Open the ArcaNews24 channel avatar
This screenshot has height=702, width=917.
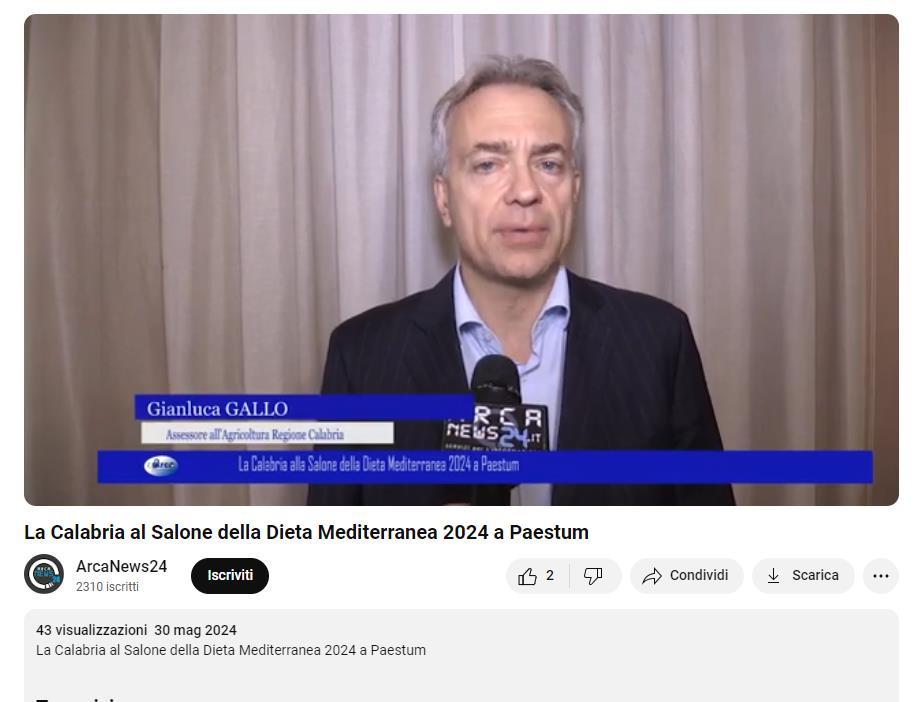click(44, 574)
